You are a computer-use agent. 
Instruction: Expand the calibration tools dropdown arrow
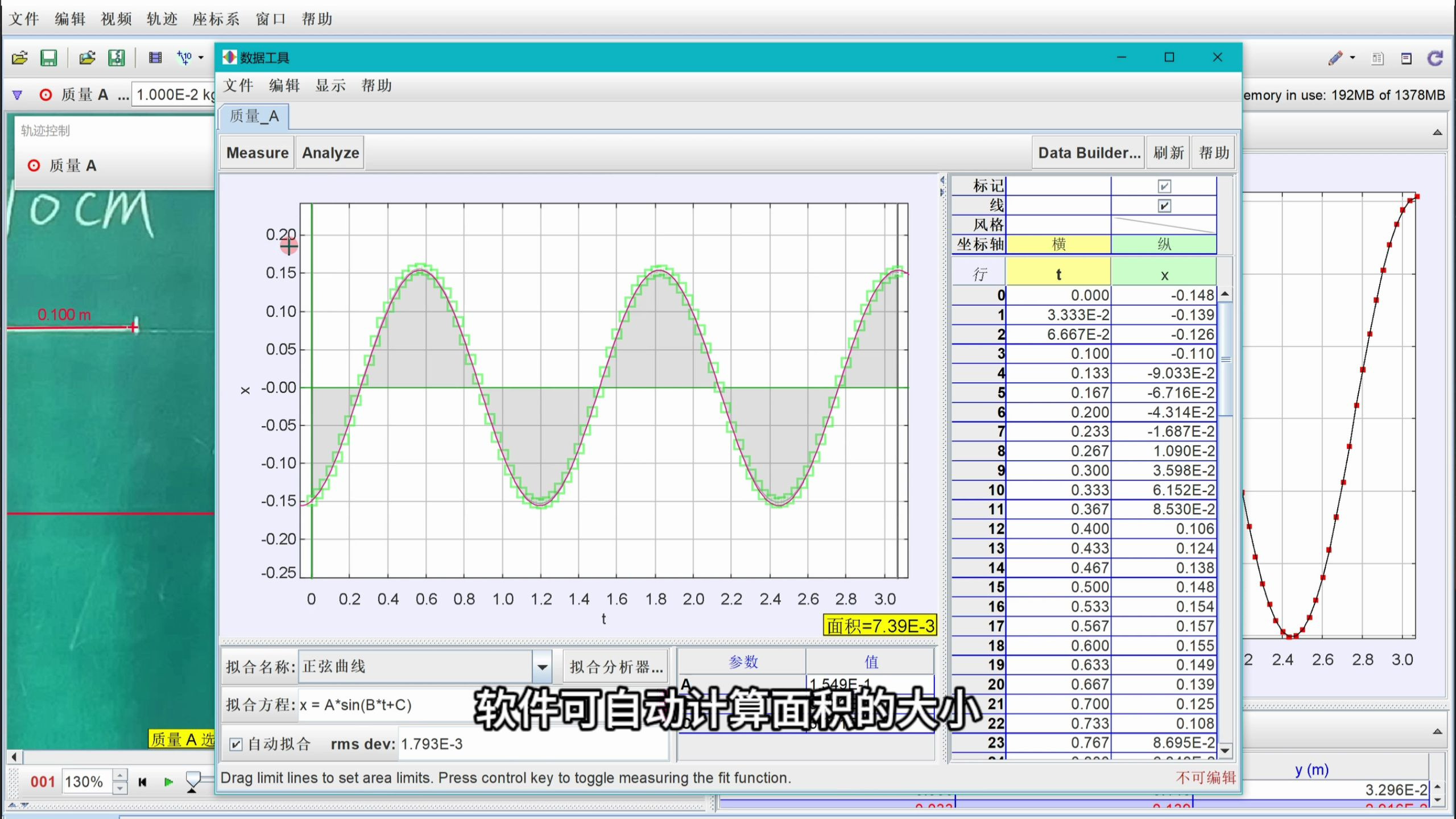pos(201,58)
